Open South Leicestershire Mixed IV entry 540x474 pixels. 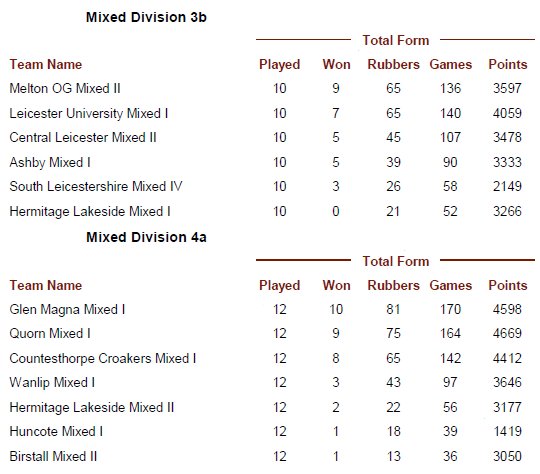[x=96, y=186]
